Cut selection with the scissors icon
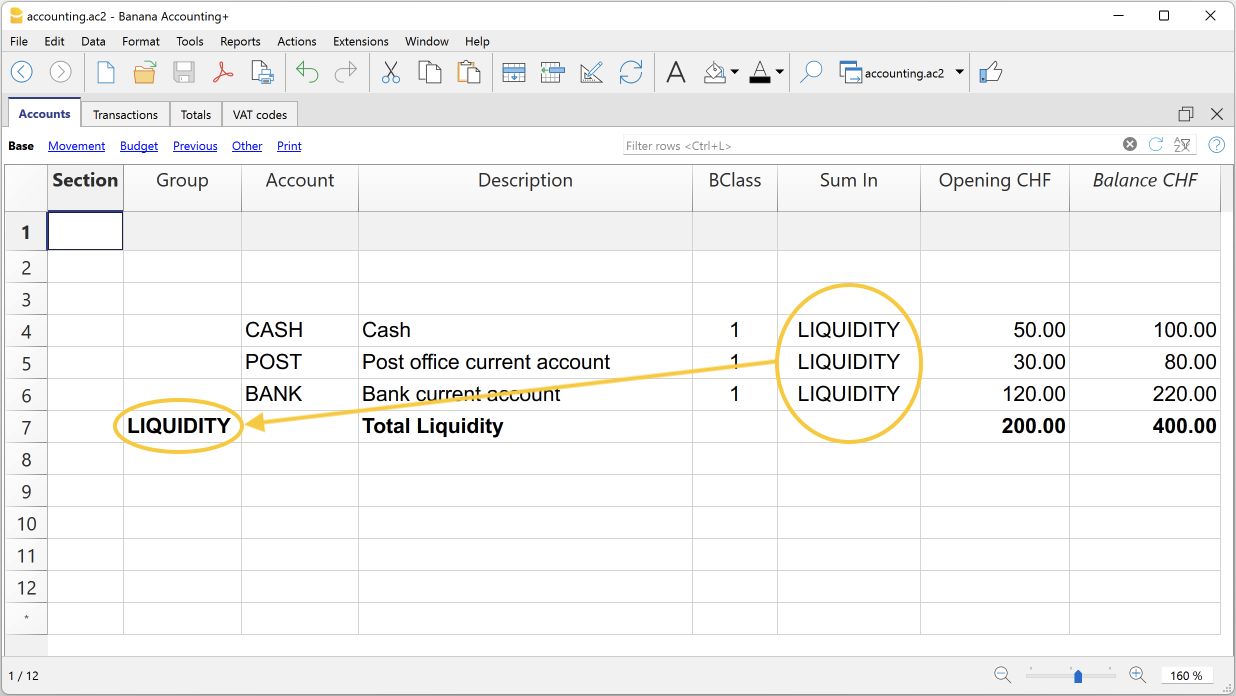1236x696 pixels. tap(391, 72)
